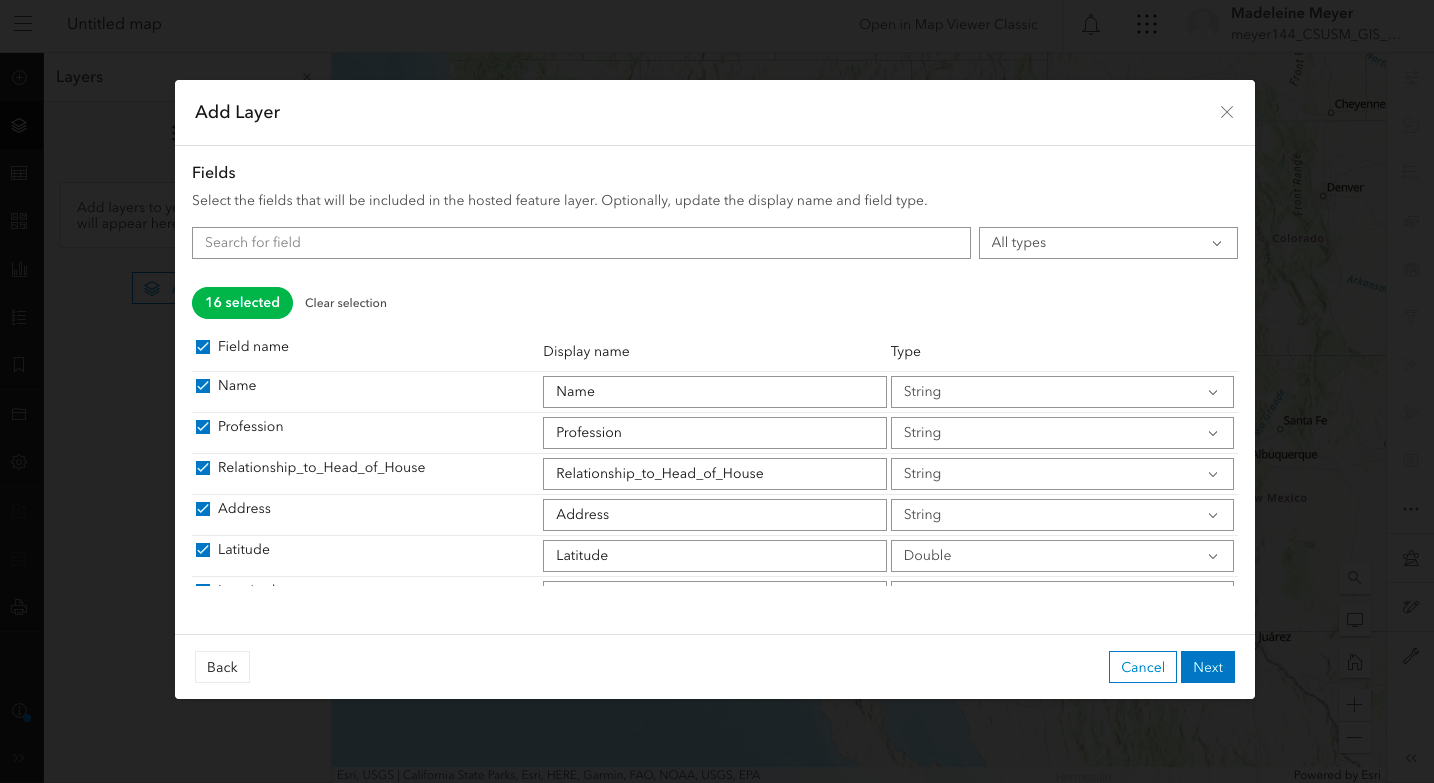This screenshot has width=1434, height=783.
Task: Click the Layers panel heading
Action: [x=79, y=77]
